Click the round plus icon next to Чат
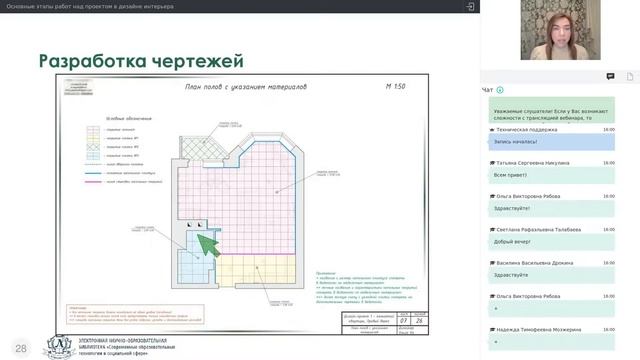Screen dimensions: 640x360 click(500, 90)
